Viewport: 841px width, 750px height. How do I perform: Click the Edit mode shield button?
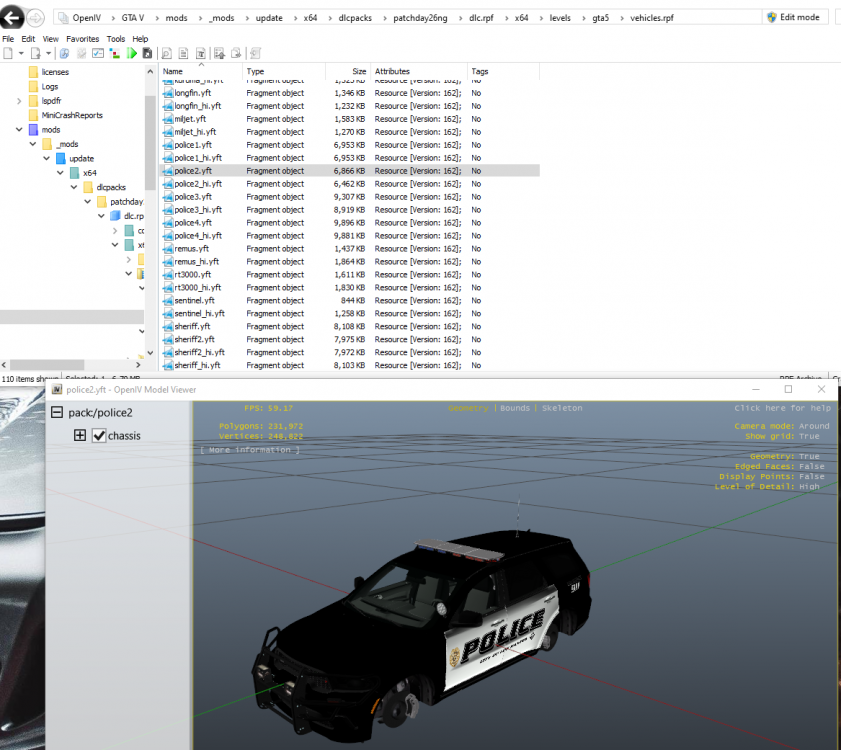click(792, 17)
